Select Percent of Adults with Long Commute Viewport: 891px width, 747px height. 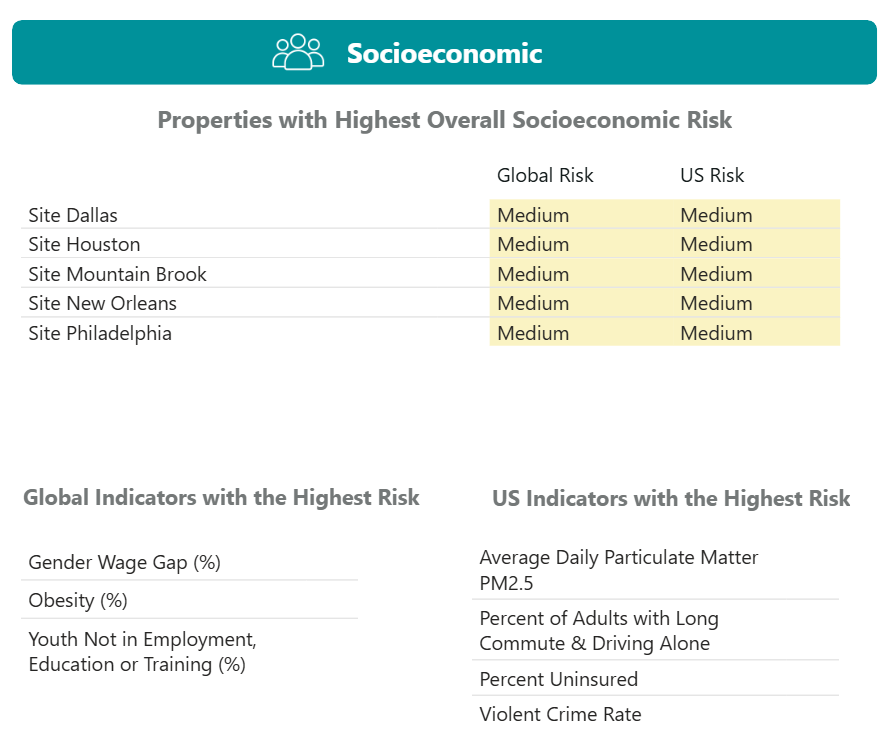(598, 631)
